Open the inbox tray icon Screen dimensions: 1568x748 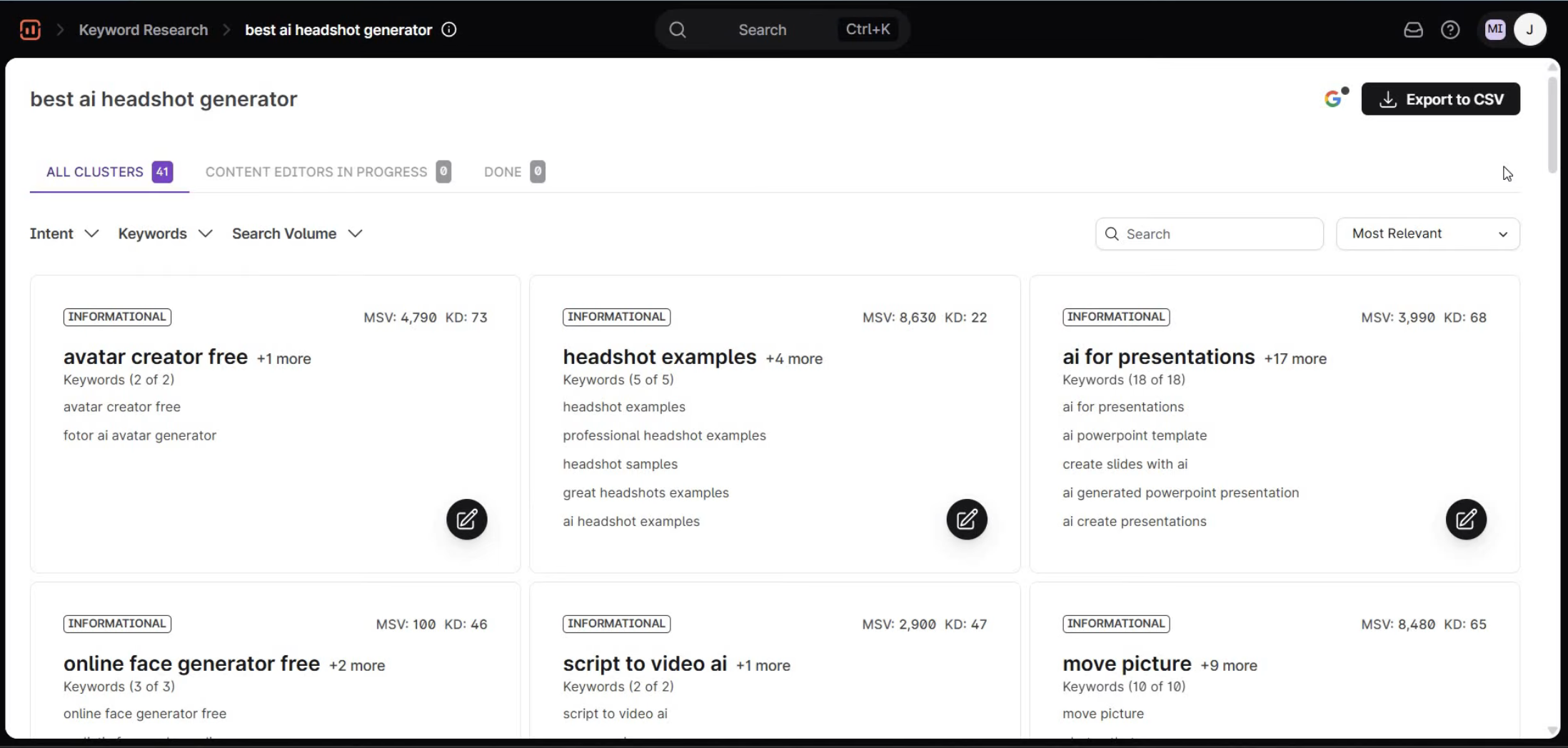pos(1413,29)
